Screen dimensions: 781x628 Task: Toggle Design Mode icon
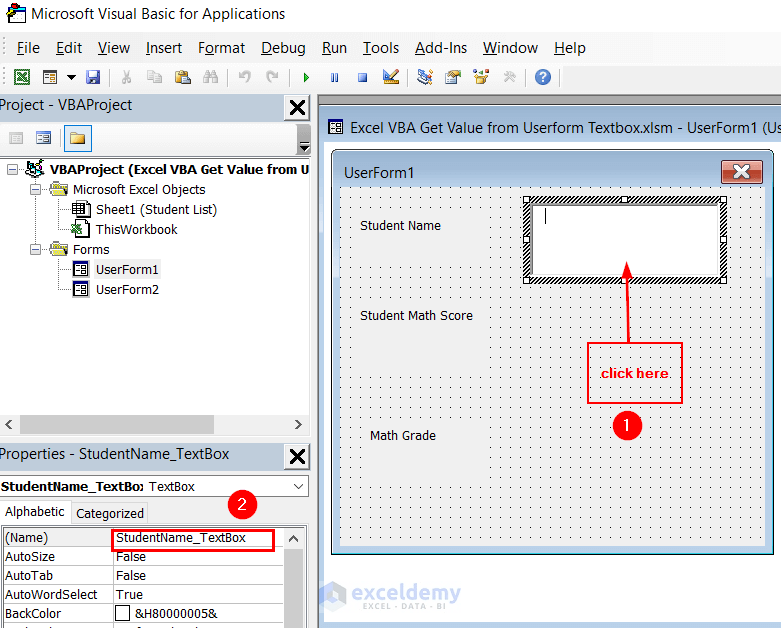point(390,77)
